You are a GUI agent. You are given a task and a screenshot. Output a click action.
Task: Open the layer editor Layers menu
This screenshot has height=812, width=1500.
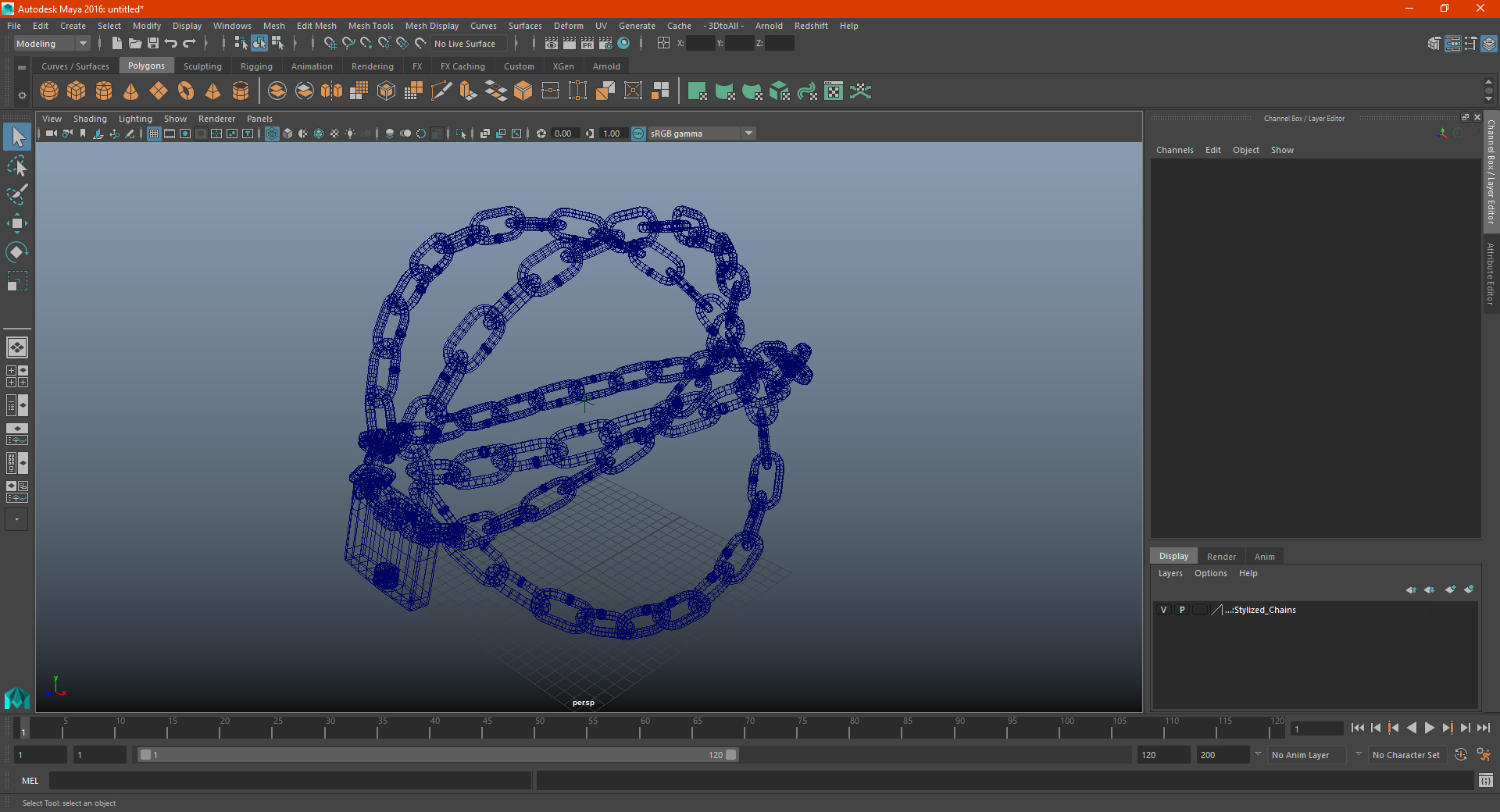pyautogui.click(x=1170, y=573)
